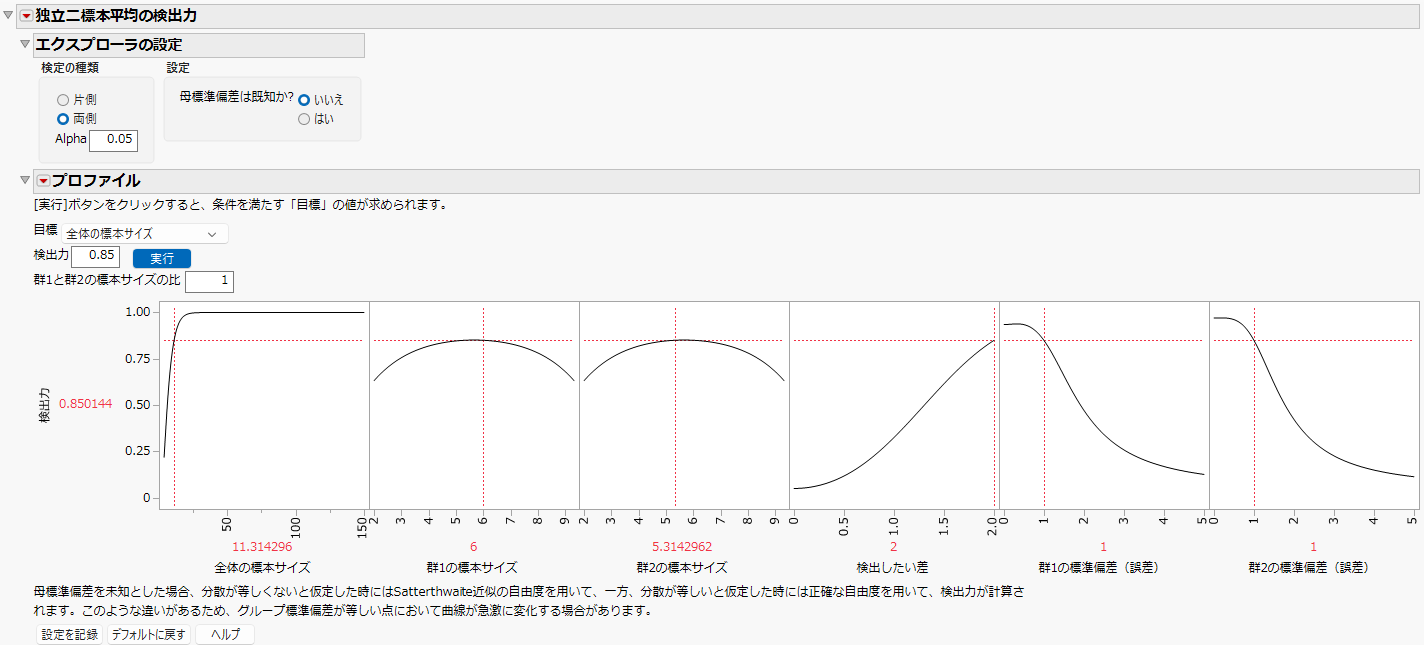Image resolution: width=1424 pixels, height=645 pixels.
Task: Click the 群2の標本サイズ value 5.3142962
Action: (x=684, y=547)
